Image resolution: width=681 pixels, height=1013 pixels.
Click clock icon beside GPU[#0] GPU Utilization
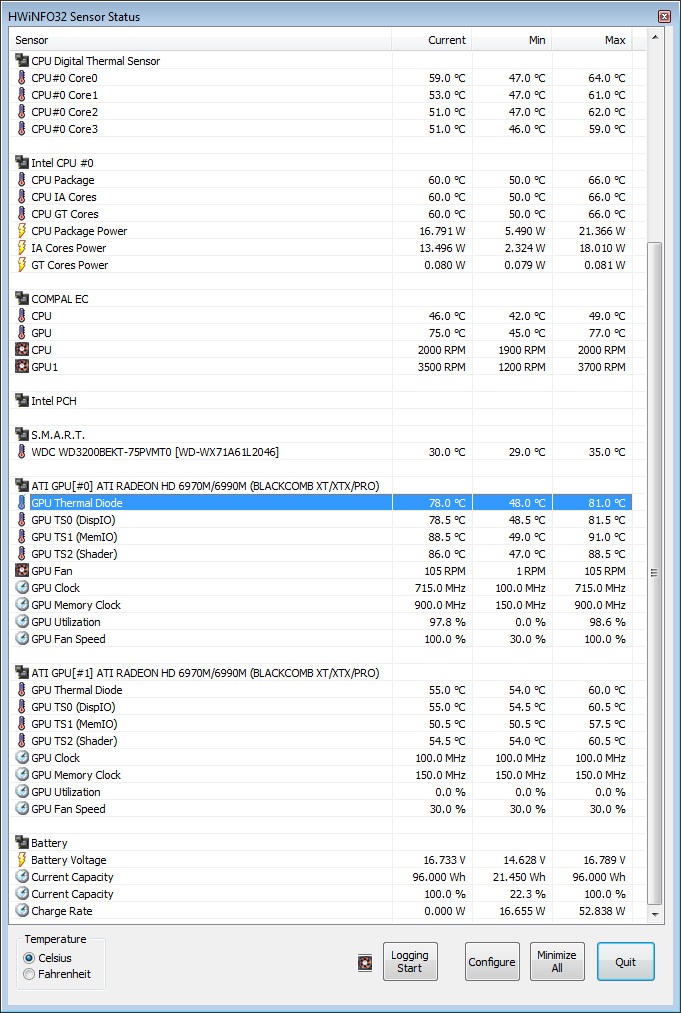point(22,621)
